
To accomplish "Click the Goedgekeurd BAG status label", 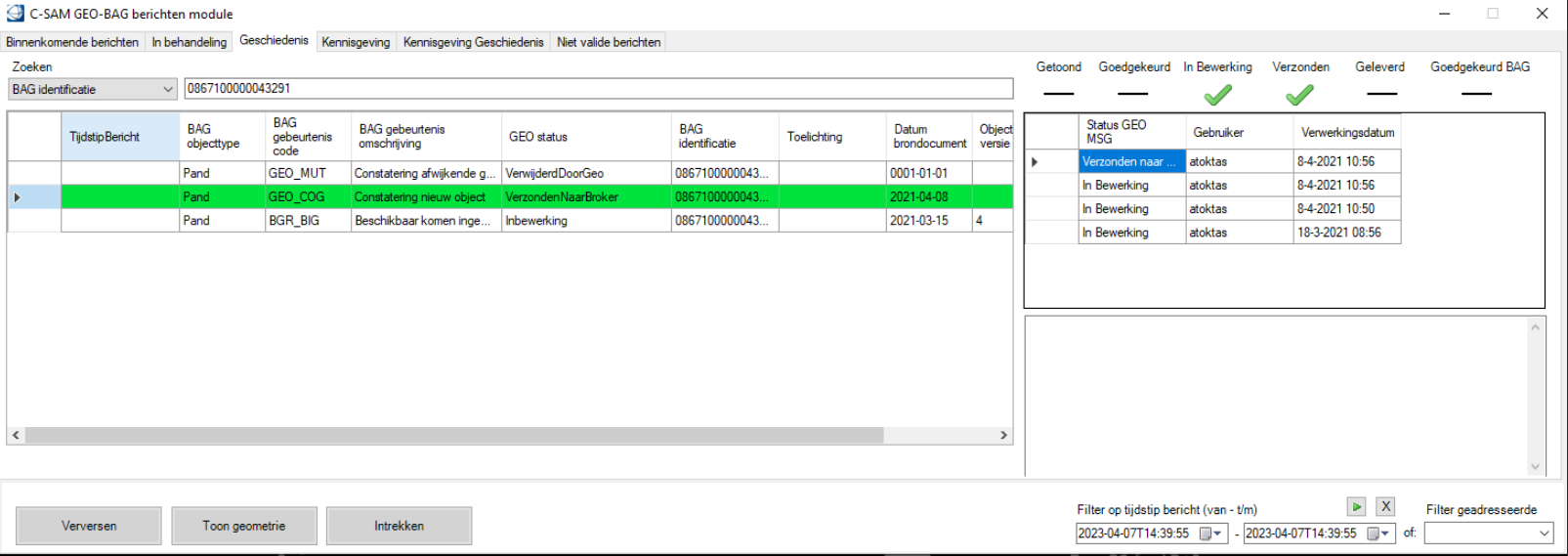I will (1480, 66).
